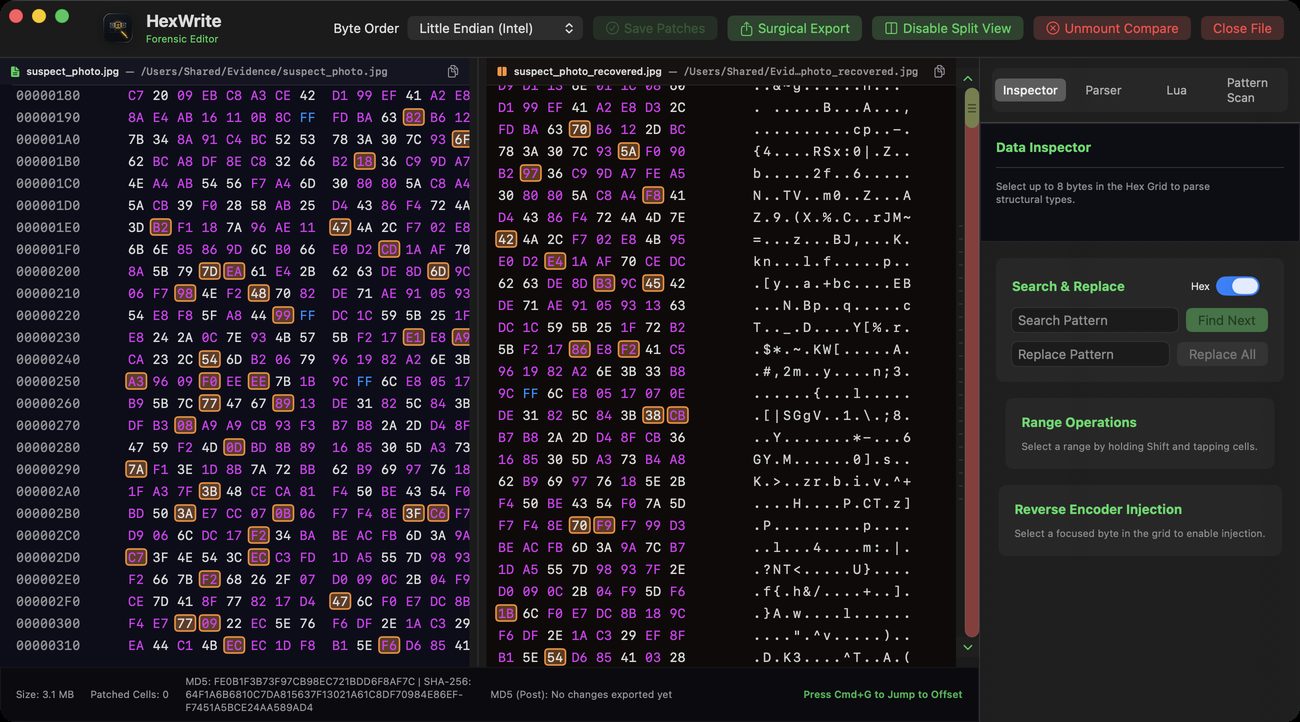Click the suspect_photo_recovered.jpg file name header
Image resolution: width=1300 pixels, height=722 pixels.
pos(587,72)
